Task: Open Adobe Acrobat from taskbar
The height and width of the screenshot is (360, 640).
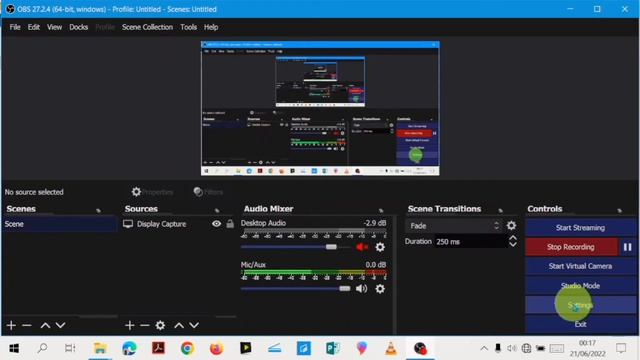Action: pos(158,348)
